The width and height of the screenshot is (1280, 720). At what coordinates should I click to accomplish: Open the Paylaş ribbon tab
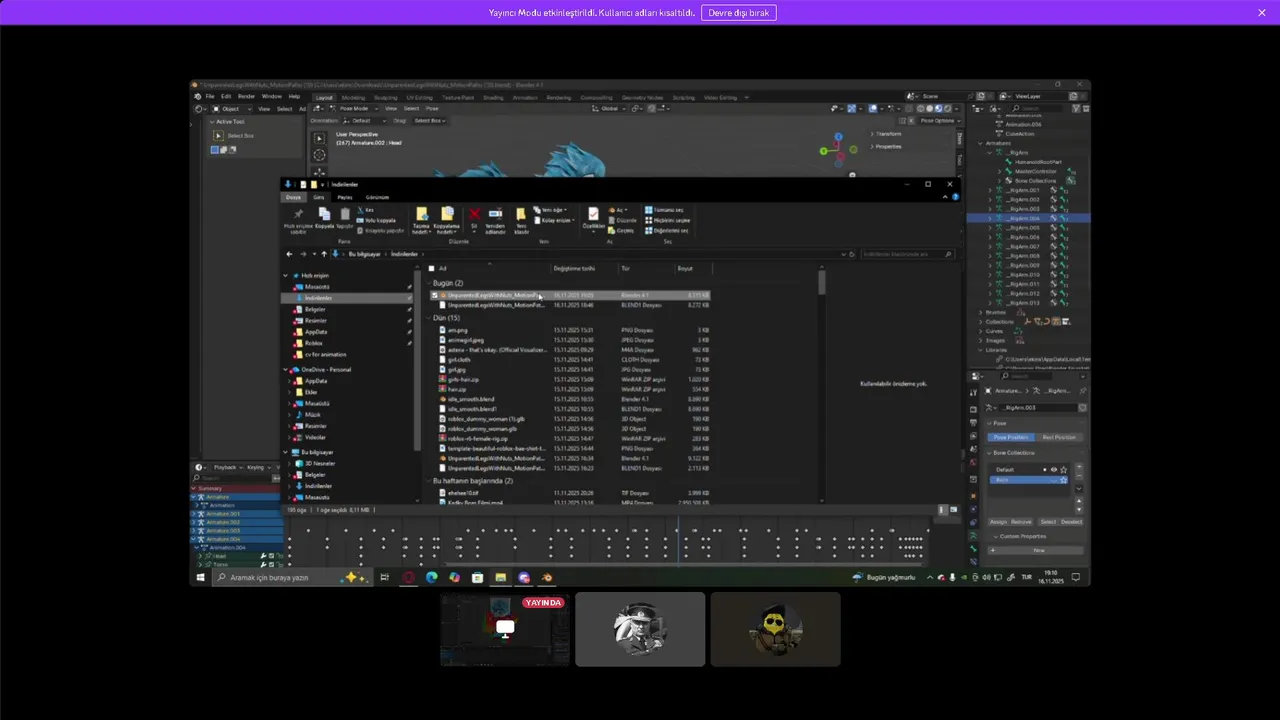[344, 197]
